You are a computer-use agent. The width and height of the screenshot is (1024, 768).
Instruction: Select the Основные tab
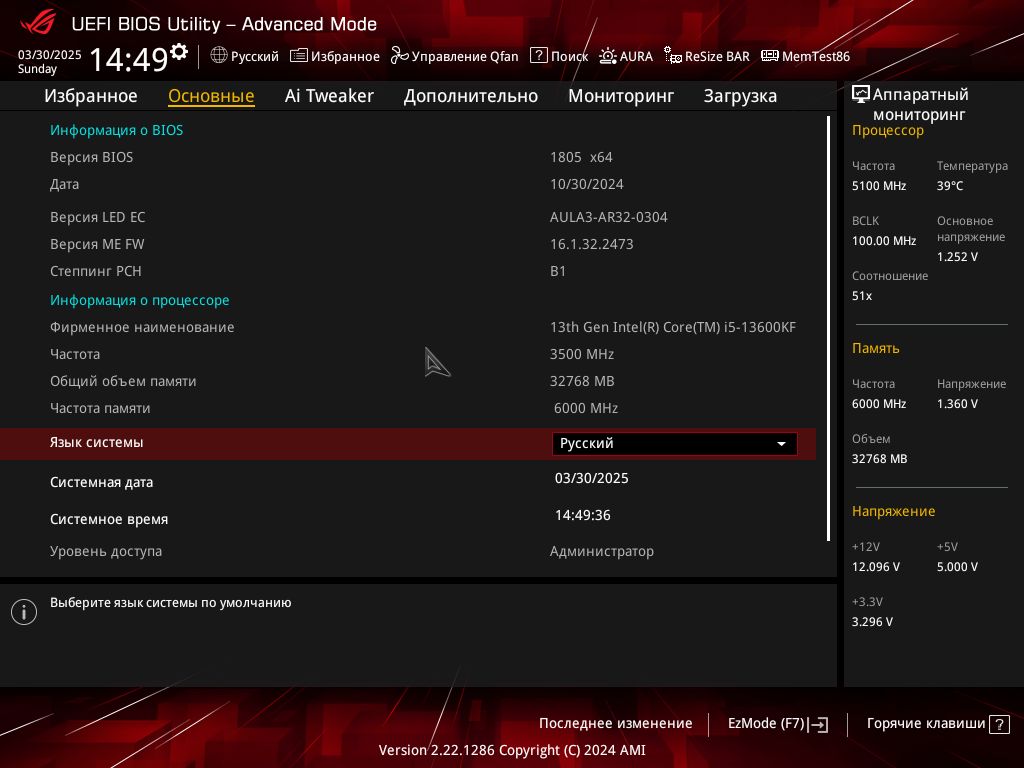pos(211,96)
